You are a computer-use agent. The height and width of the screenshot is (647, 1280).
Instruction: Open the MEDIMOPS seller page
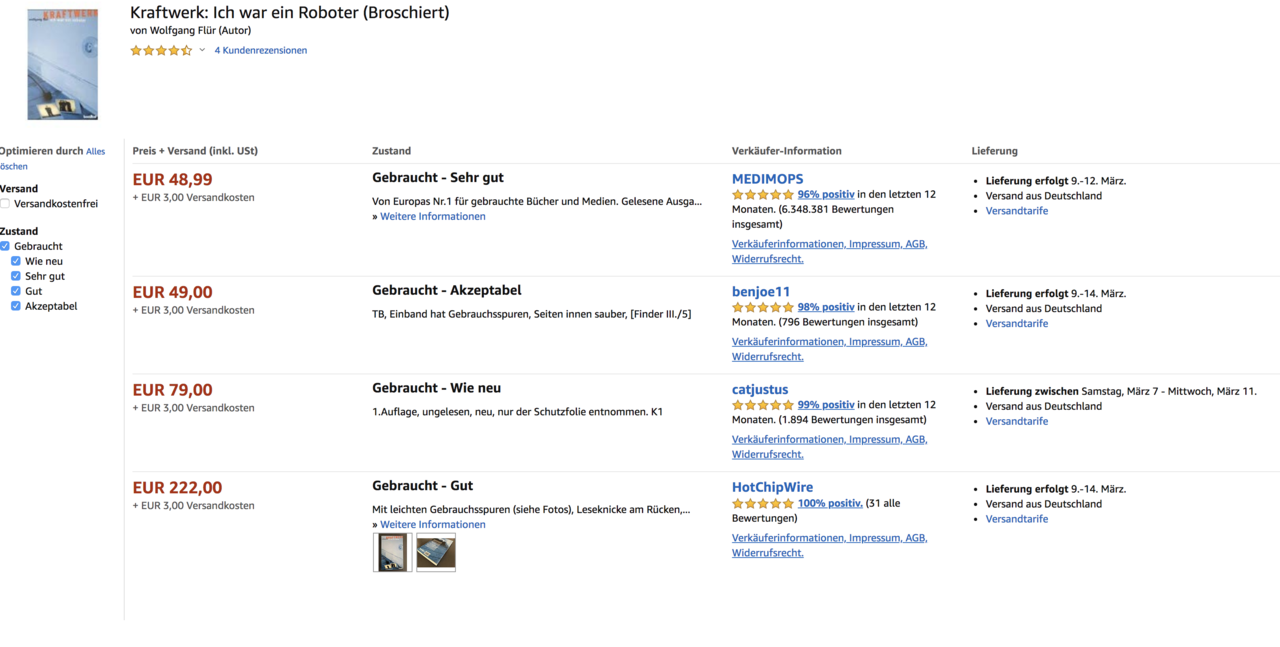coord(767,179)
